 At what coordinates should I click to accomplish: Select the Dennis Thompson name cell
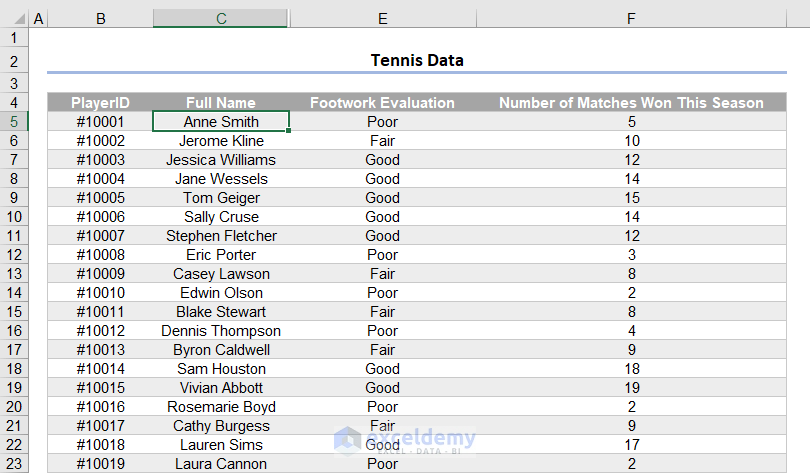click(x=221, y=331)
